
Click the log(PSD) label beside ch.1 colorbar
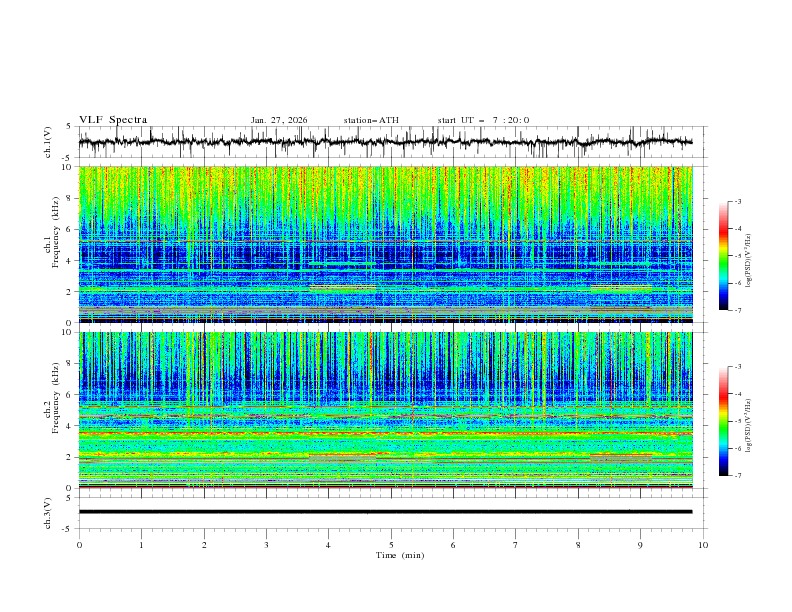[748, 261]
